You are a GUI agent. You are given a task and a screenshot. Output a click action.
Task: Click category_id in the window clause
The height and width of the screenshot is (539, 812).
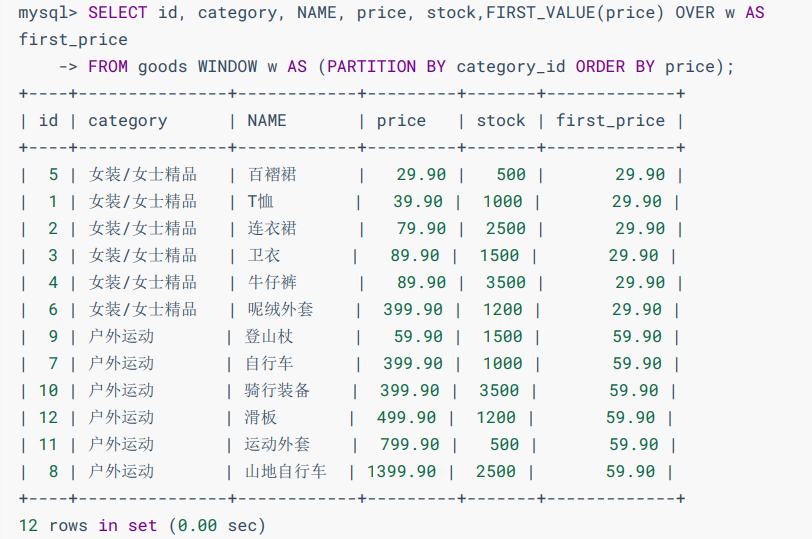pos(511,67)
